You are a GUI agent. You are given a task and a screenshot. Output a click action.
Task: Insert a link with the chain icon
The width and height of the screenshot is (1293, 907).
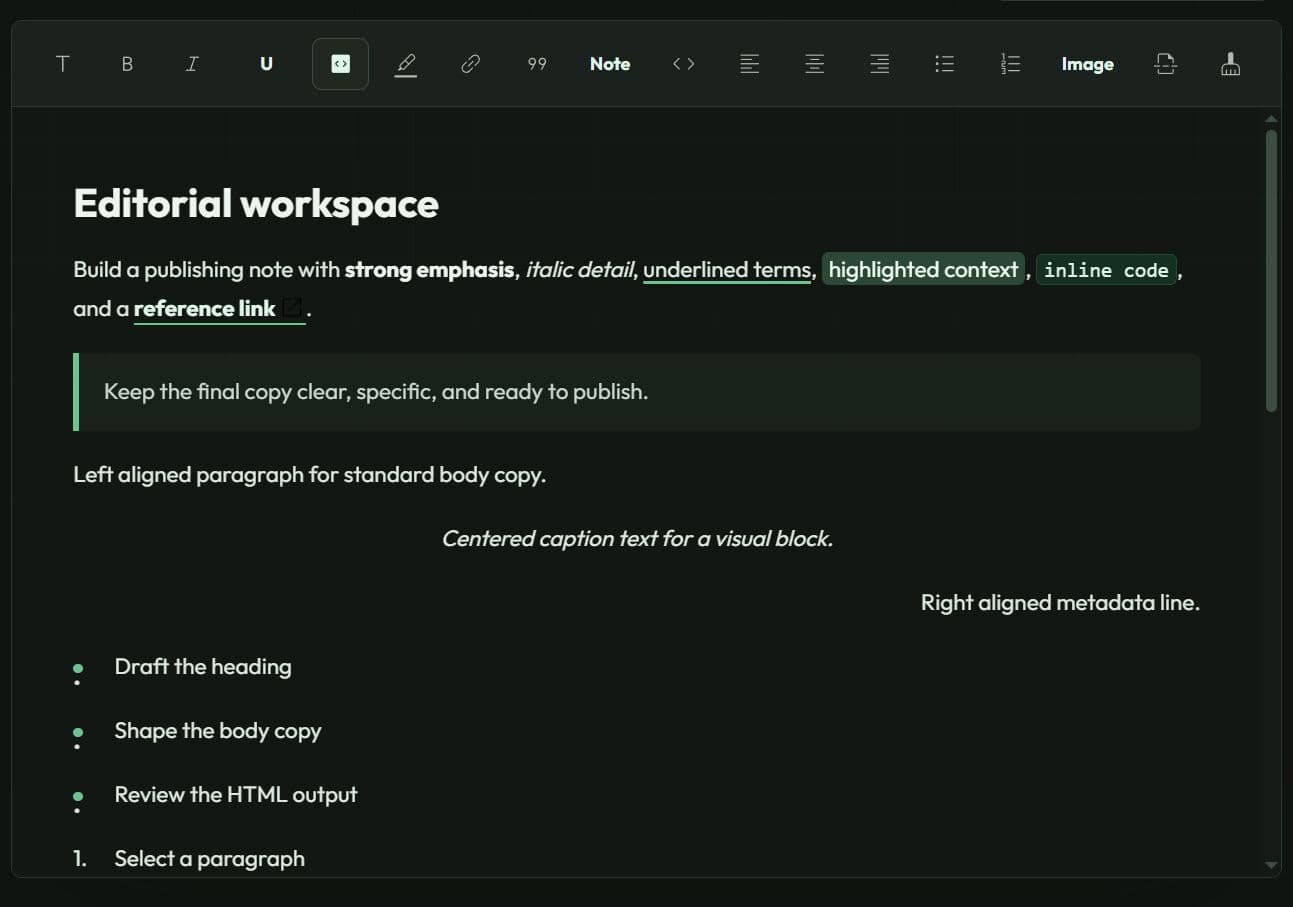pyautogui.click(x=470, y=64)
